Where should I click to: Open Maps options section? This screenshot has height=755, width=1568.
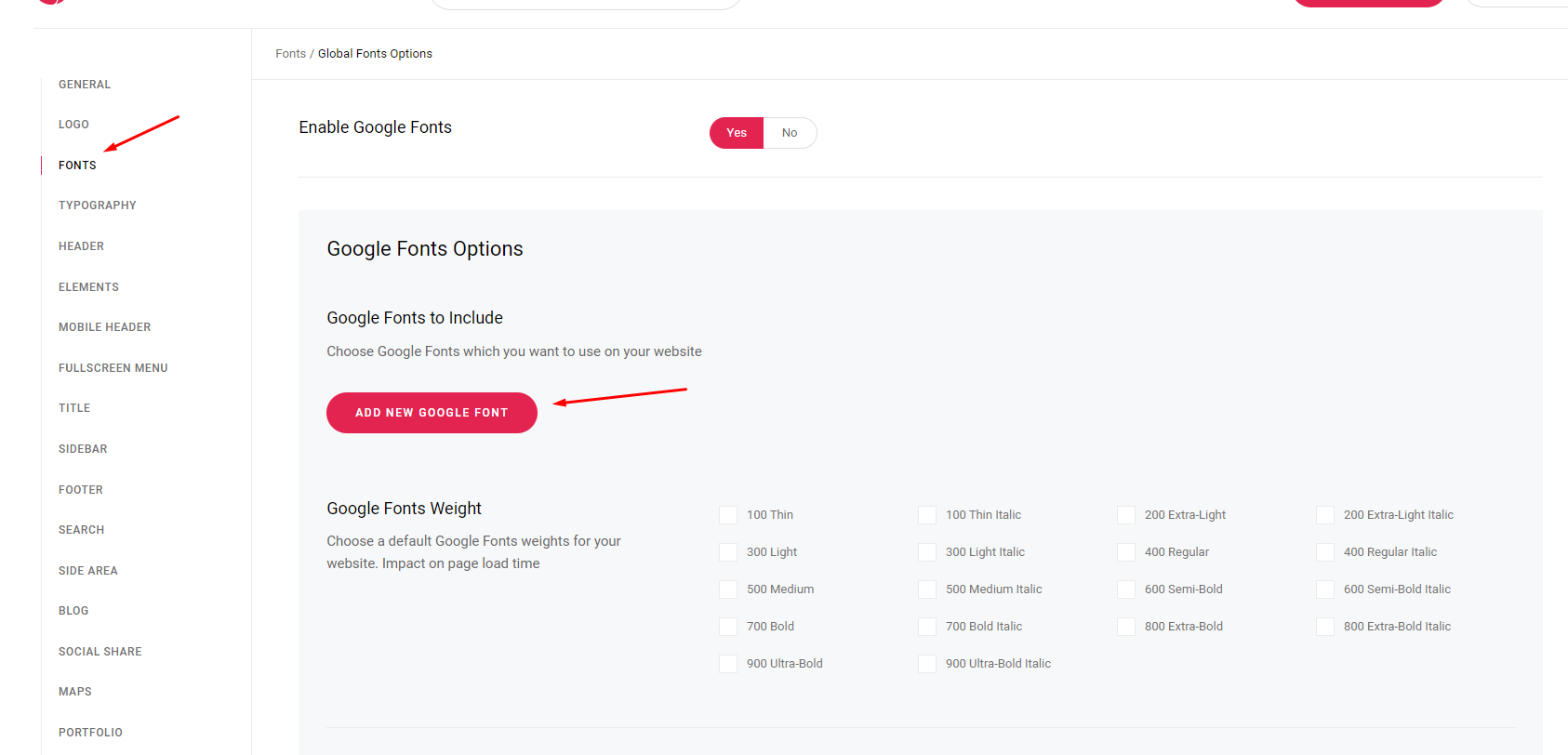tap(75, 692)
